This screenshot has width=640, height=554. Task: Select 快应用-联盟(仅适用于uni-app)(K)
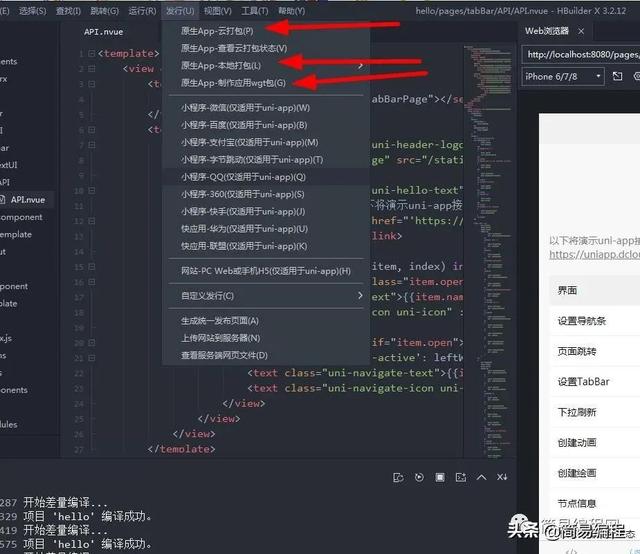(266, 246)
